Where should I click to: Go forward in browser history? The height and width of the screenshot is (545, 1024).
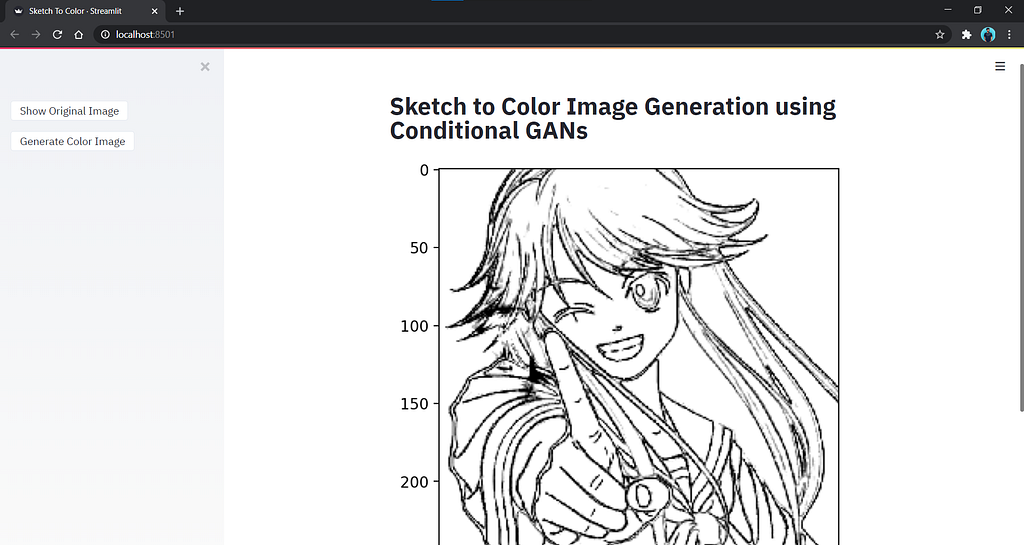click(36, 35)
